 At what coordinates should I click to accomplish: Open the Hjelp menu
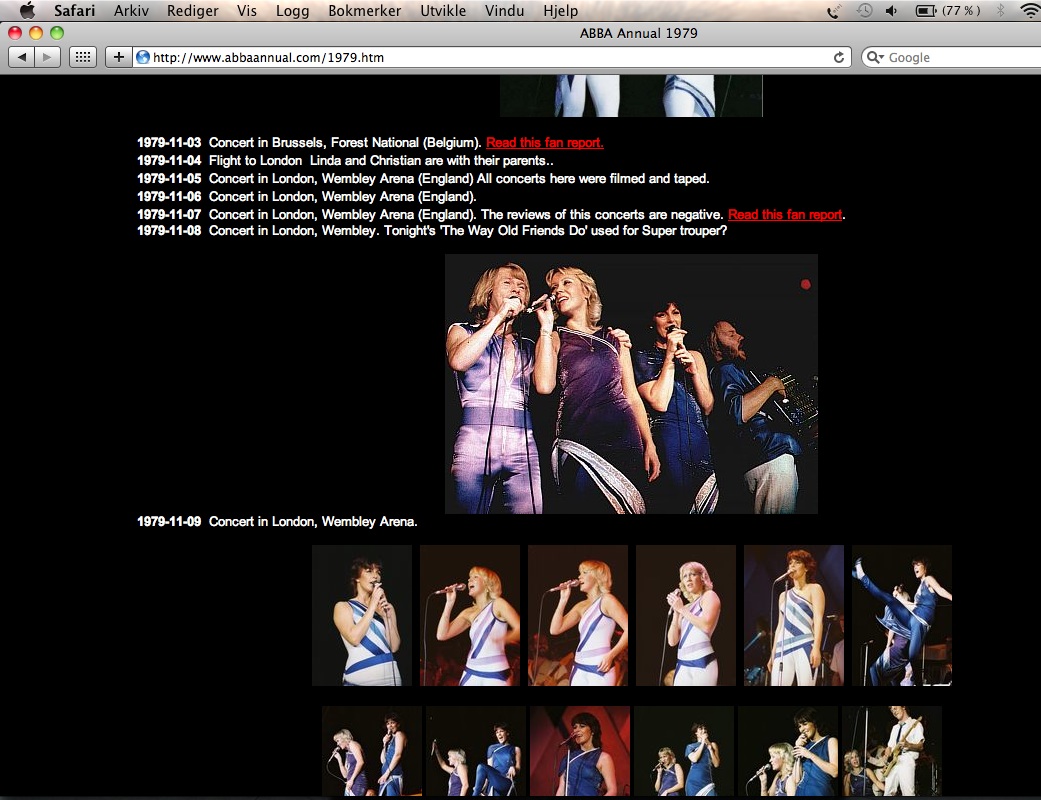(560, 11)
